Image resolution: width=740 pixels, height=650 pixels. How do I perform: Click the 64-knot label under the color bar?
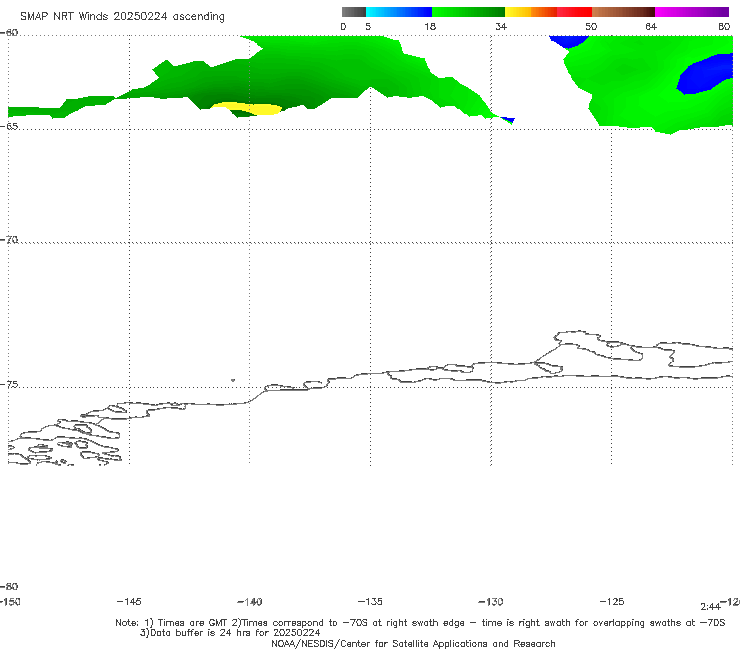(651, 27)
